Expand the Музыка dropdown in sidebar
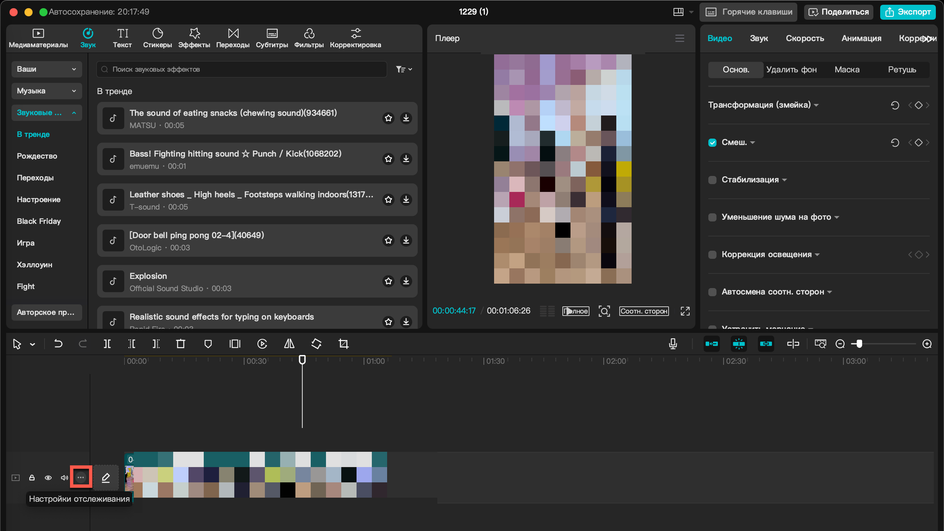The width and height of the screenshot is (944, 531). click(x=46, y=91)
